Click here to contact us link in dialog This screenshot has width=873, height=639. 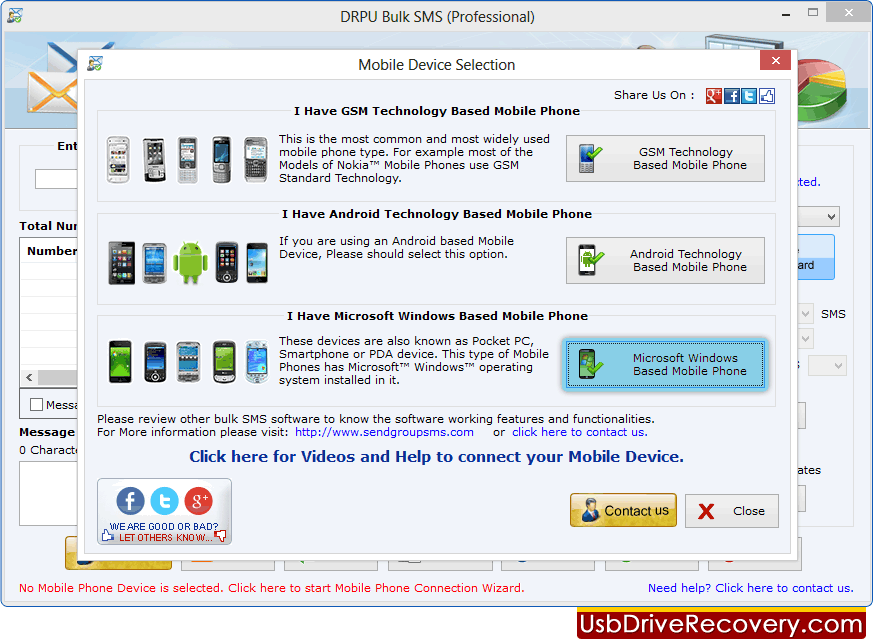580,432
